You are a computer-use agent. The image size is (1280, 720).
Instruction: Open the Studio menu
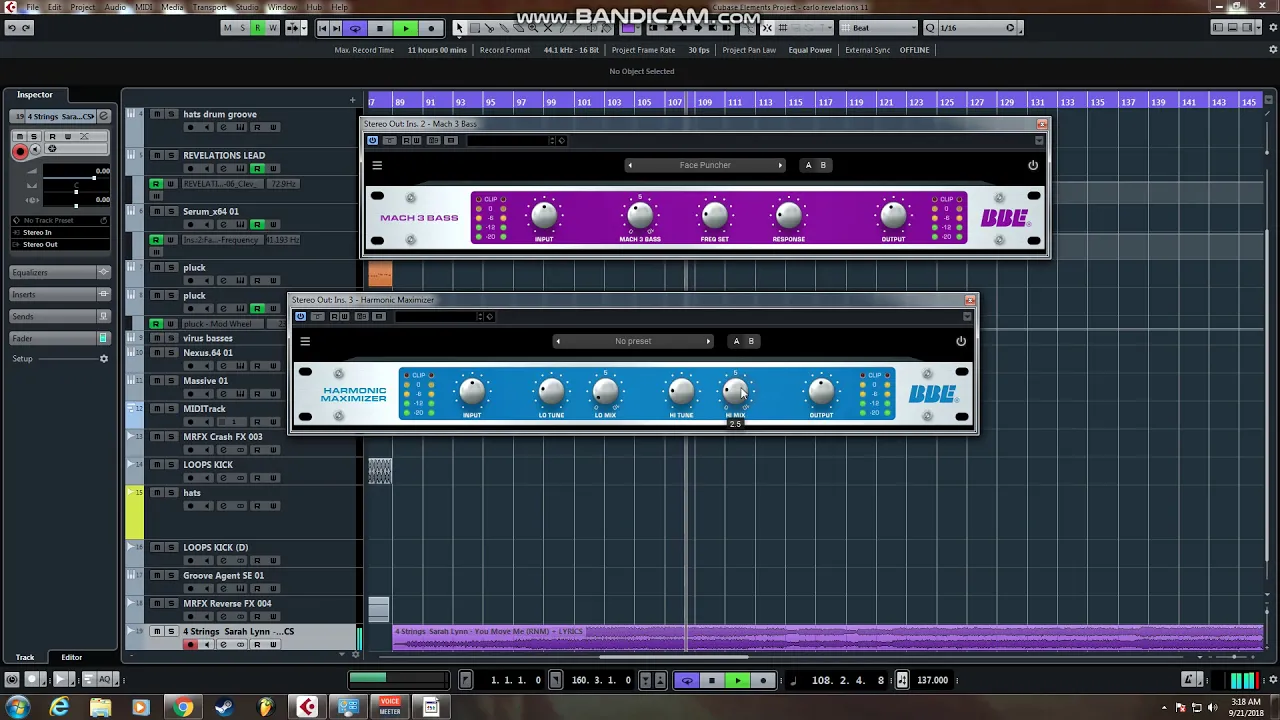pyautogui.click(x=246, y=7)
